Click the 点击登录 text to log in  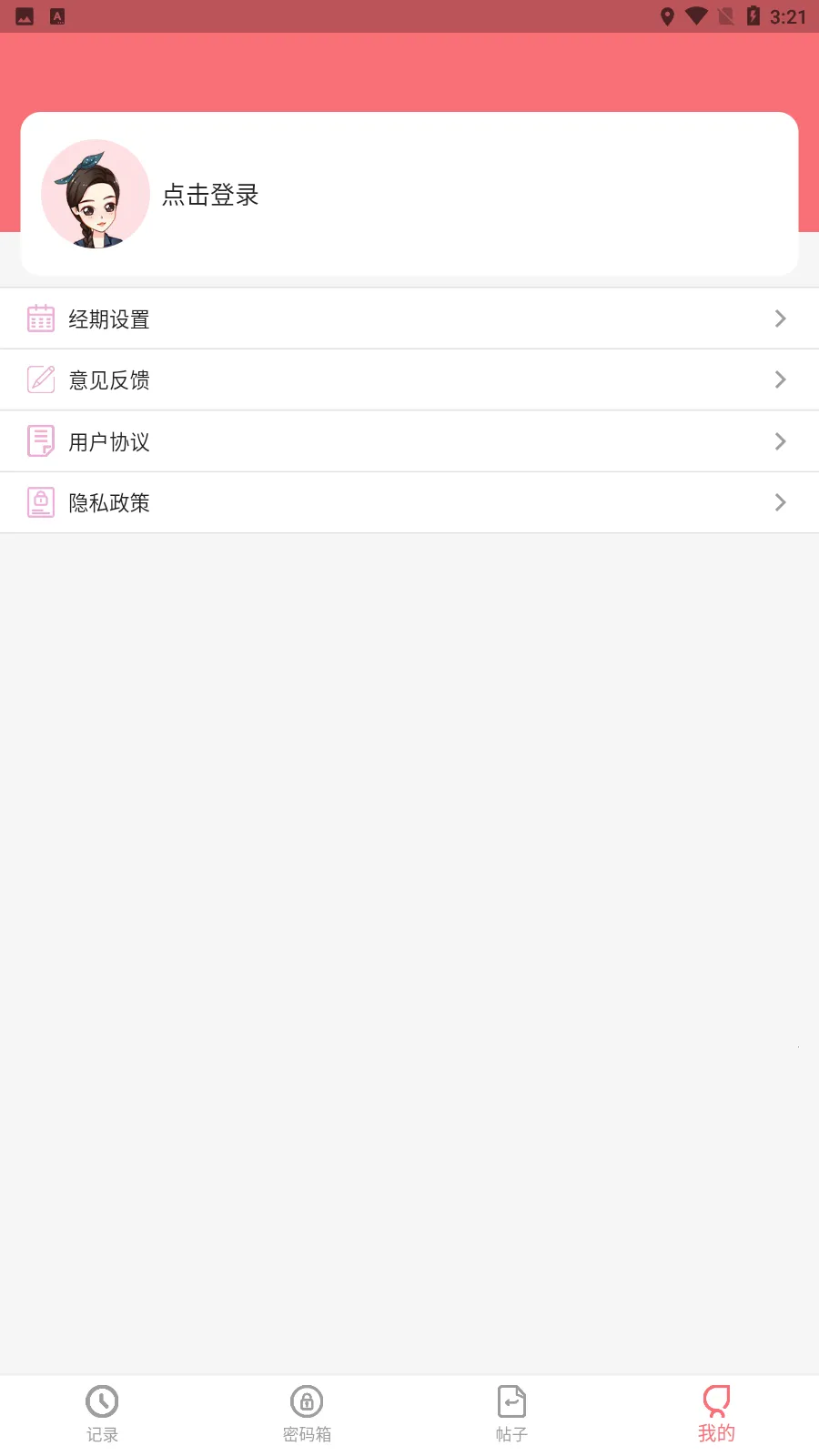click(x=210, y=195)
